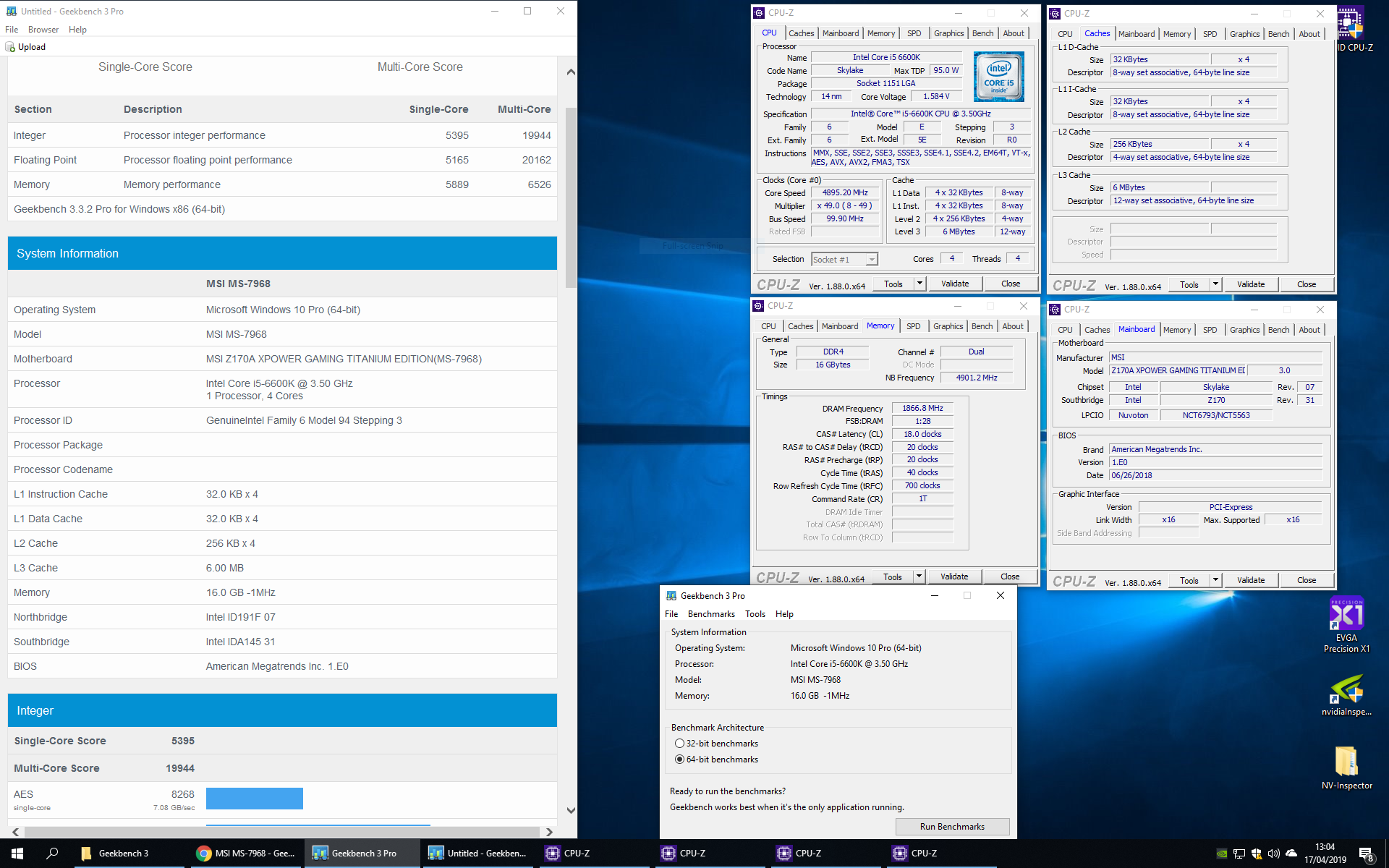Click the System Information section header

[282, 253]
